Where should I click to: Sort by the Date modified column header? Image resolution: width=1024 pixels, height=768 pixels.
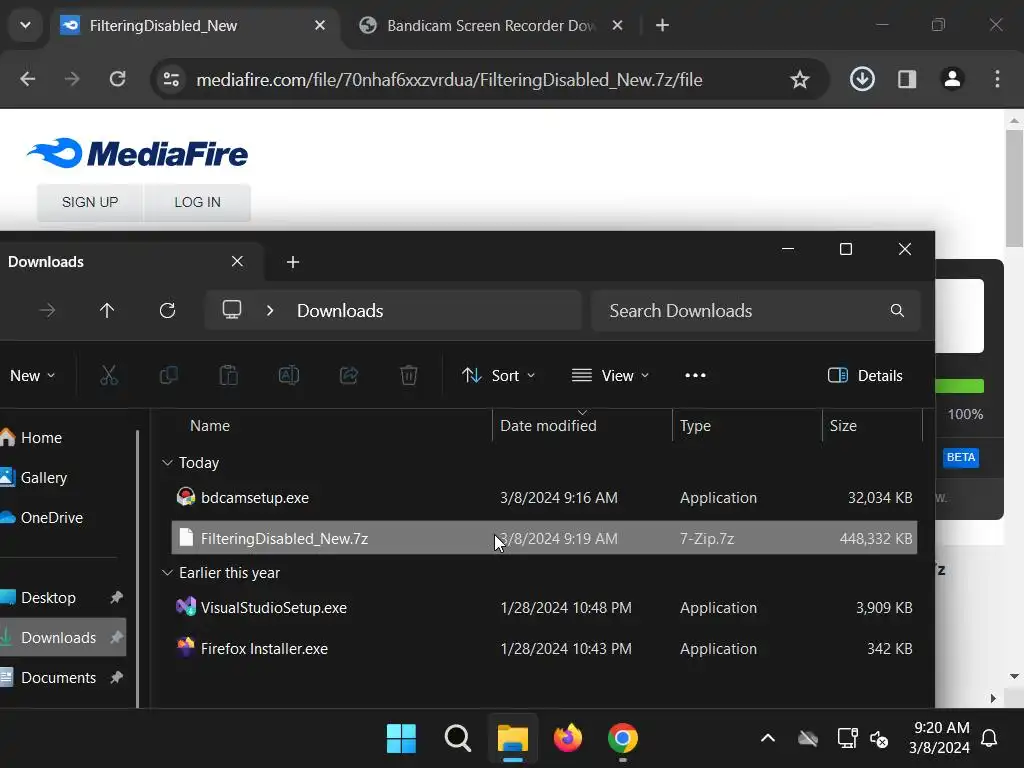click(548, 426)
